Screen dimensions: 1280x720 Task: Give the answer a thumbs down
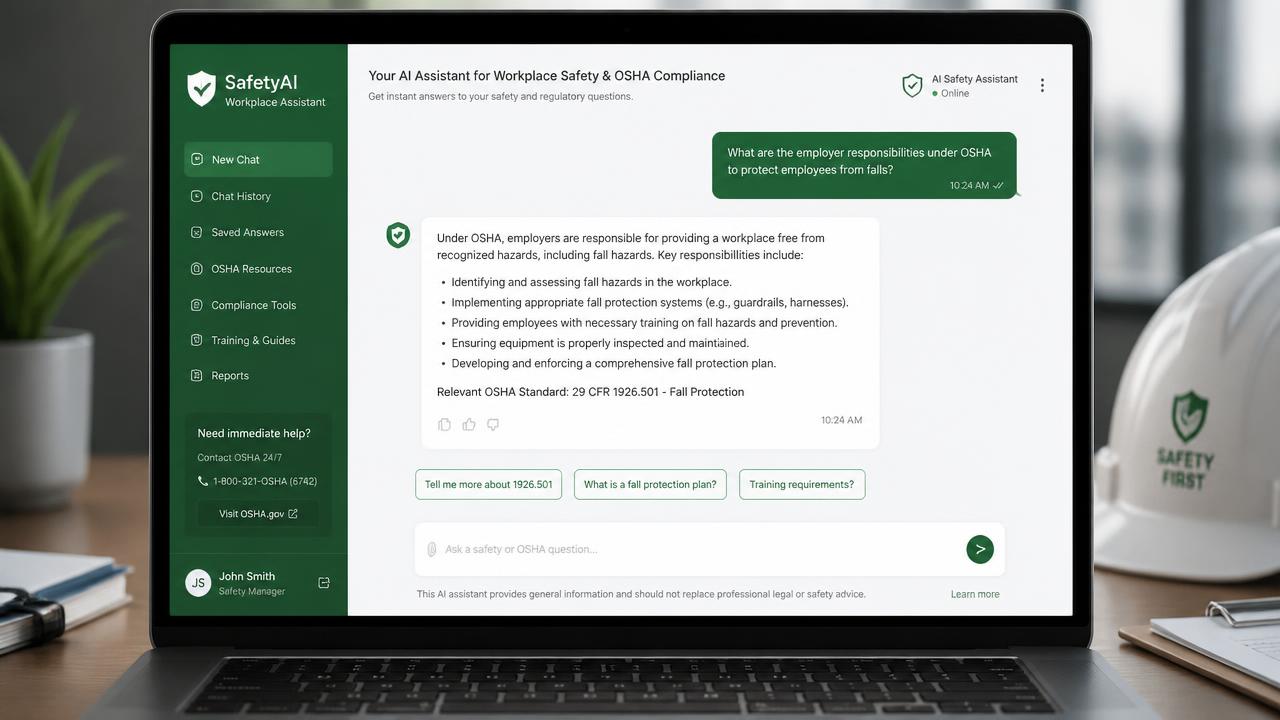pos(493,425)
